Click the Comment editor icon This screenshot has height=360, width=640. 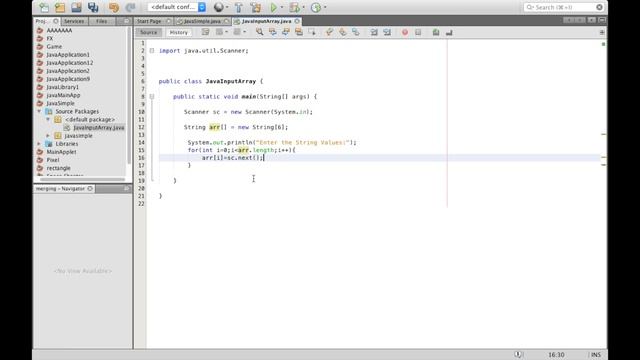pos(436,32)
